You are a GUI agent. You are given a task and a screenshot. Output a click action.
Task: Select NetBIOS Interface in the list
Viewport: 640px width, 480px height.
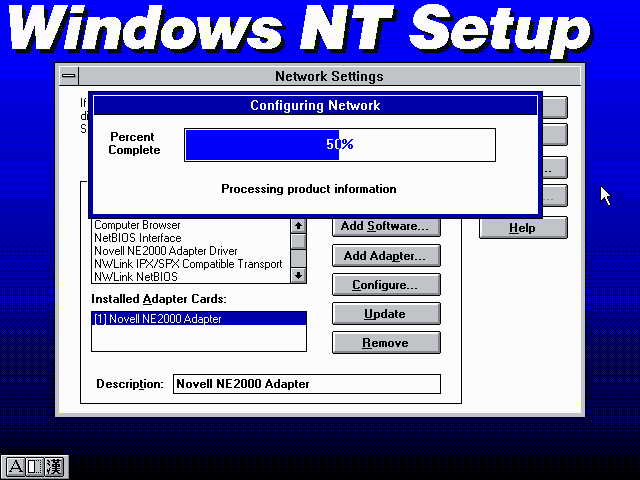(191, 238)
